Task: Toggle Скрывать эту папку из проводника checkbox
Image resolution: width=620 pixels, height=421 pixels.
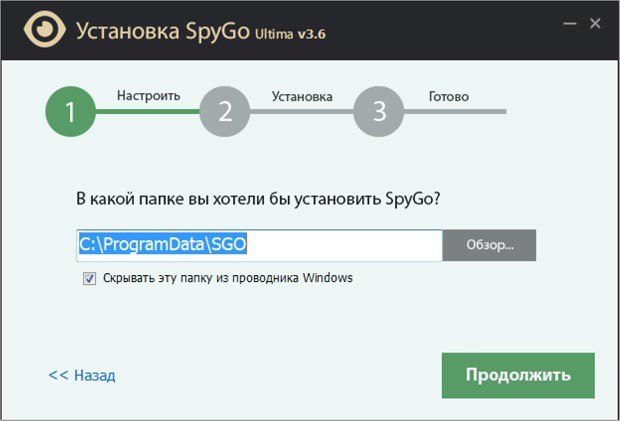Action: point(89,278)
